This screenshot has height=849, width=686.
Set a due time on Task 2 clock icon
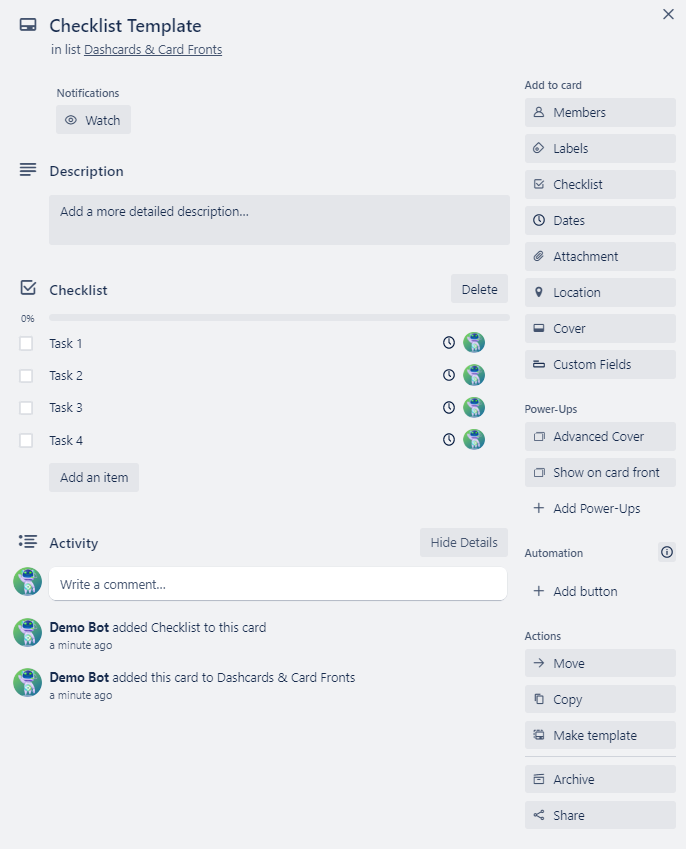tap(448, 374)
